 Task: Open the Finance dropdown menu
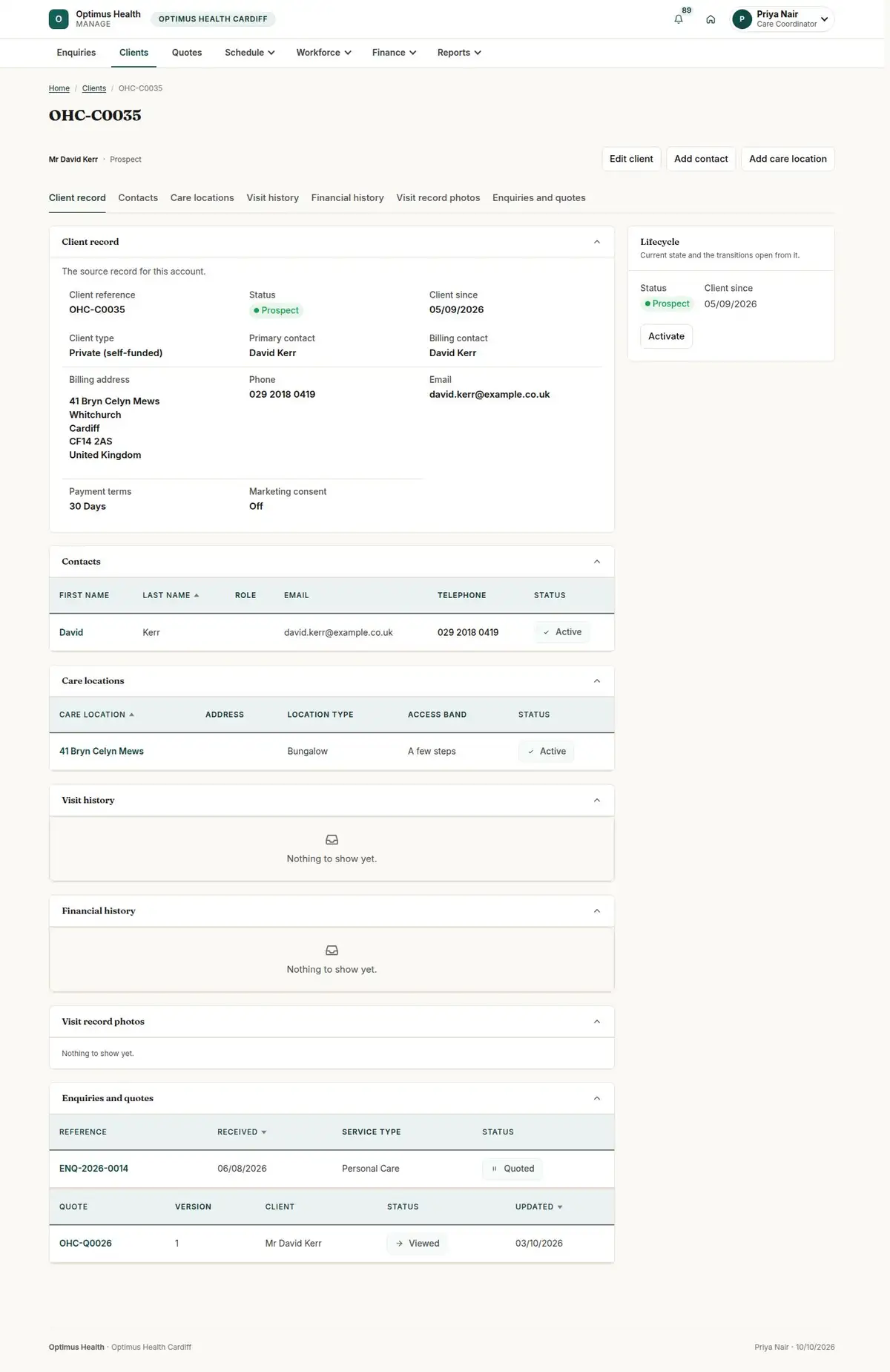point(394,53)
